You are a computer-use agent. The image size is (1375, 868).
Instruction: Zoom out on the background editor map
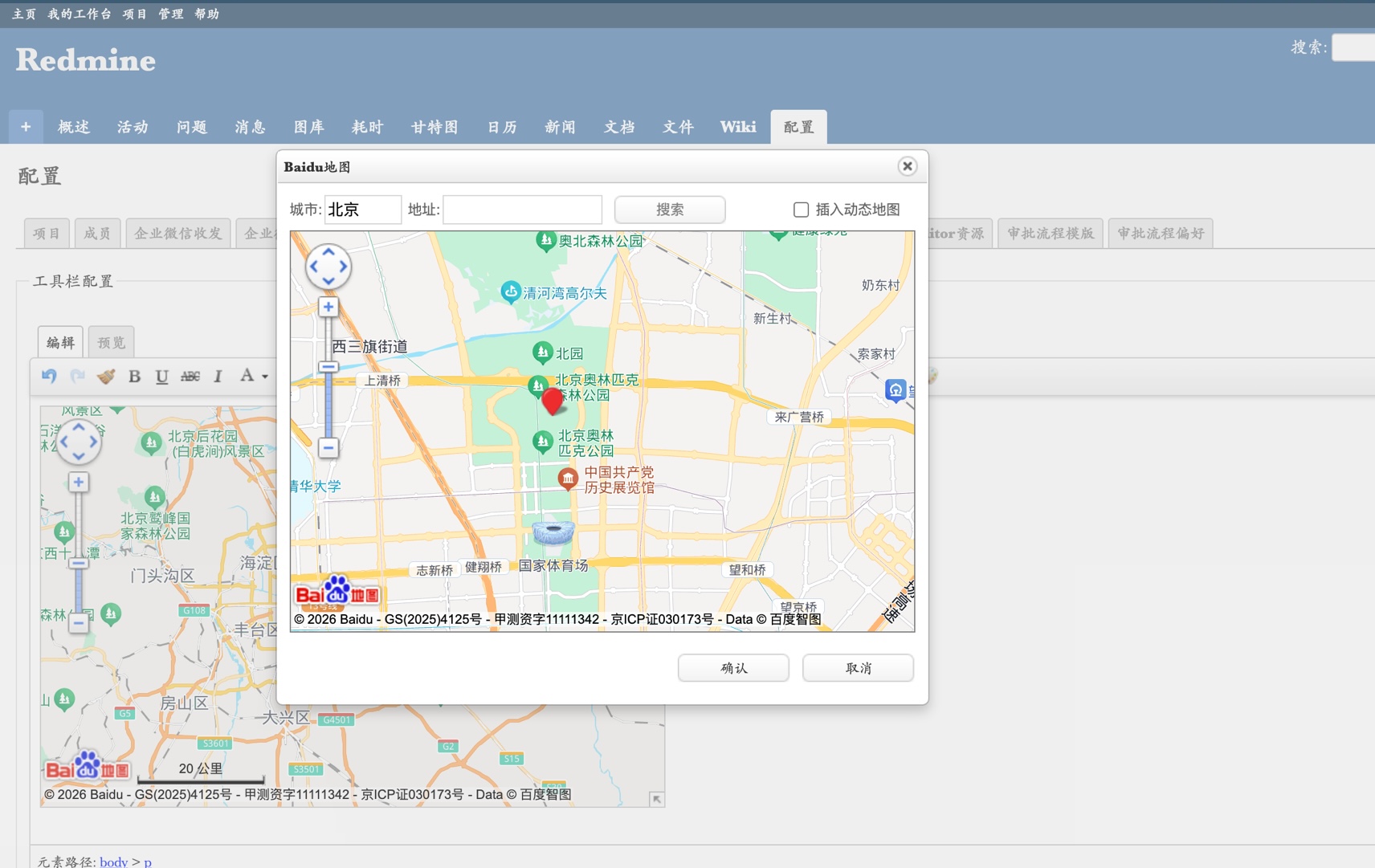[78, 622]
